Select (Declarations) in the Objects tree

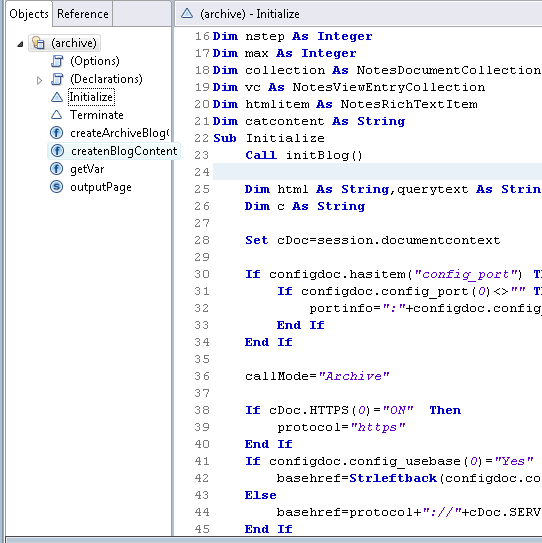point(106,79)
